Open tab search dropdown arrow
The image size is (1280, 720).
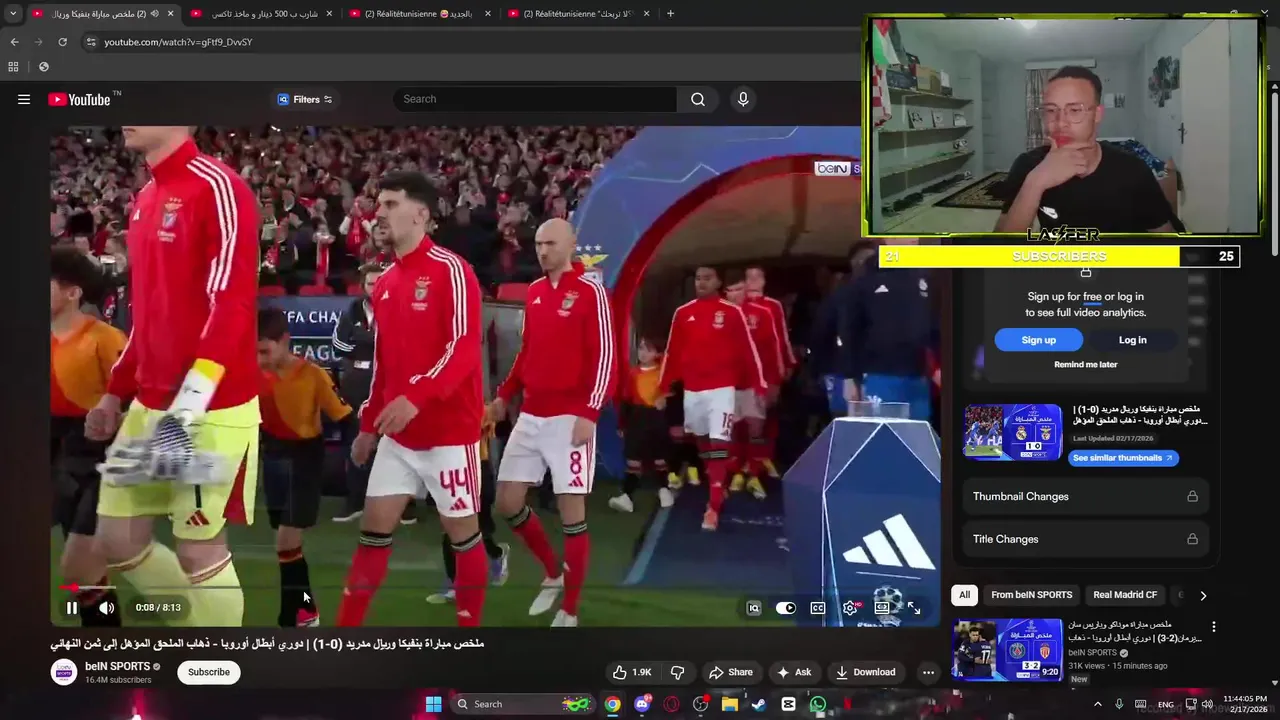[13, 14]
